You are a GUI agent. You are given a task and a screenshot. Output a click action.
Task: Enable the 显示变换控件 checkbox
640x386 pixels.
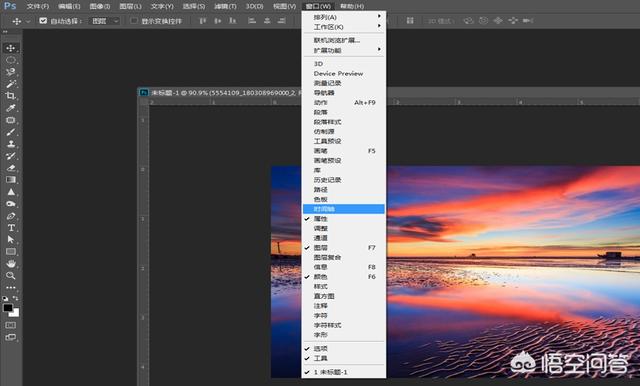(133, 20)
